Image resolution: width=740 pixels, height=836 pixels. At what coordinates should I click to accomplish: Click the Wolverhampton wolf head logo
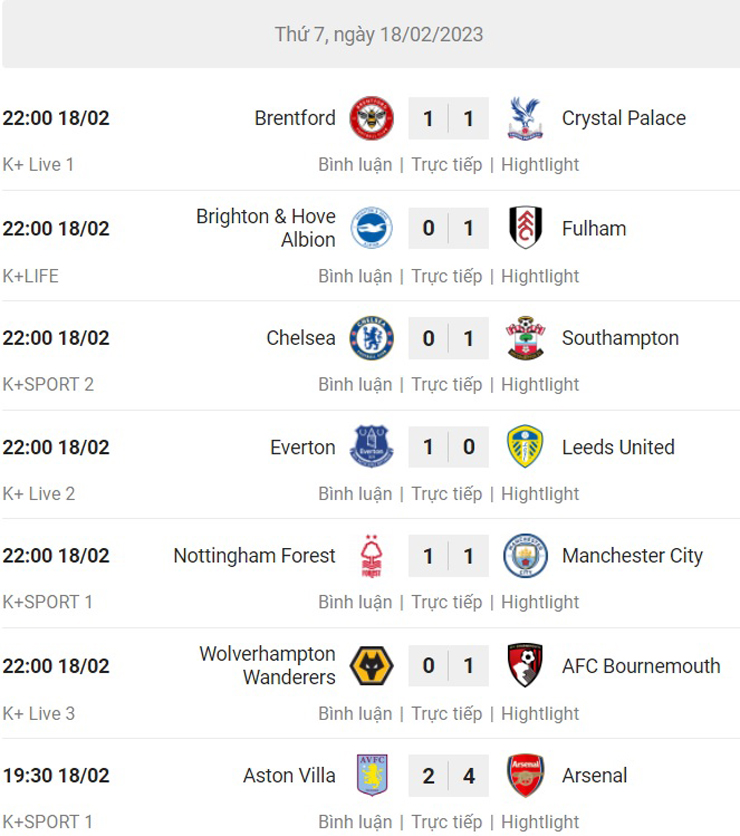pyautogui.click(x=372, y=666)
